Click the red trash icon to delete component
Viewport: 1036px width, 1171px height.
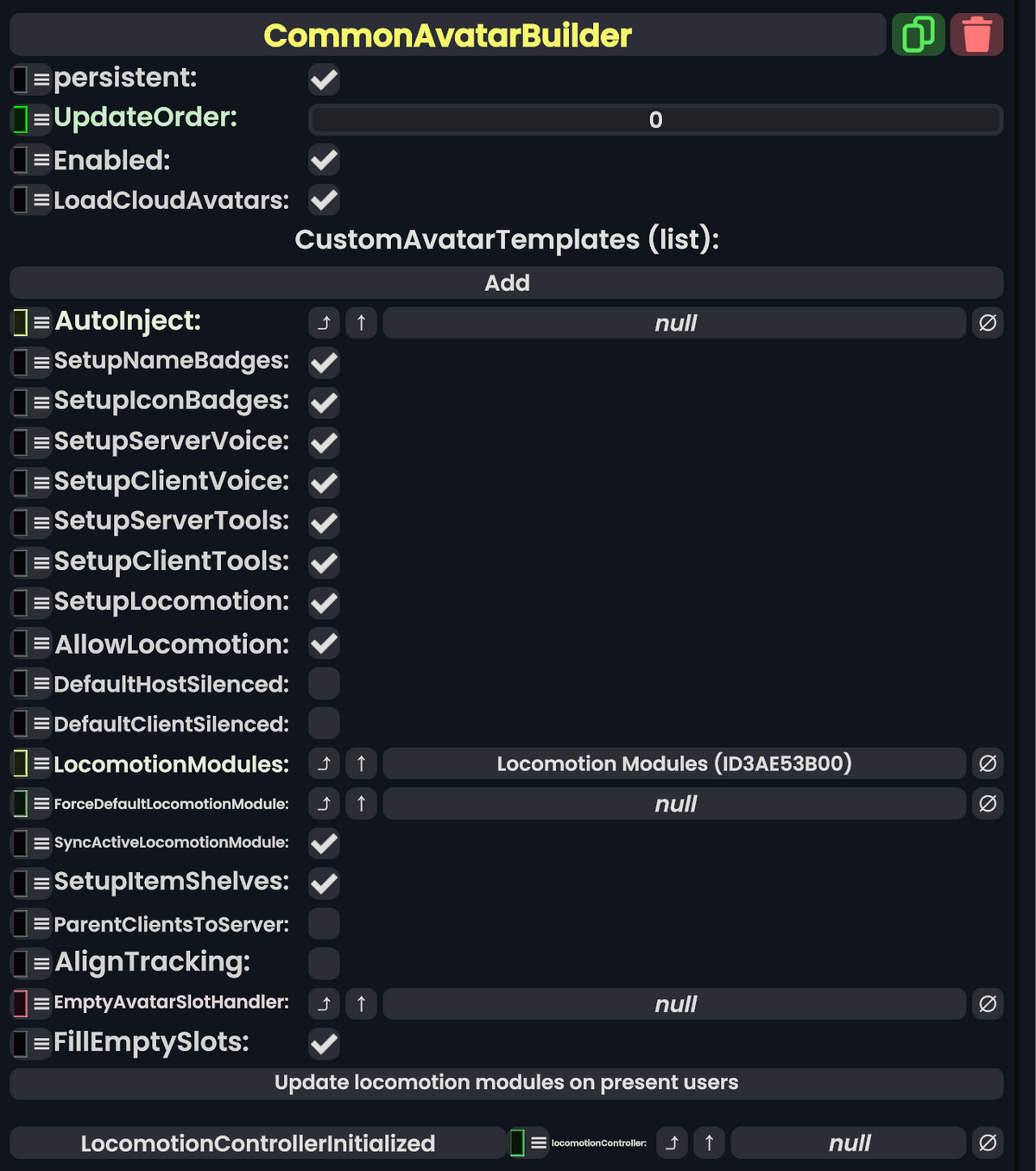pyautogui.click(x=976, y=35)
